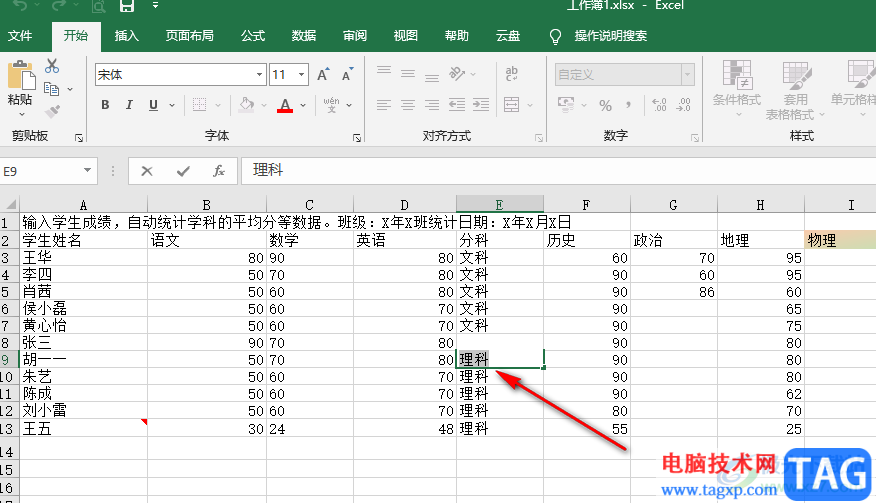
Task: Increase font size with large A
Action: point(323,74)
